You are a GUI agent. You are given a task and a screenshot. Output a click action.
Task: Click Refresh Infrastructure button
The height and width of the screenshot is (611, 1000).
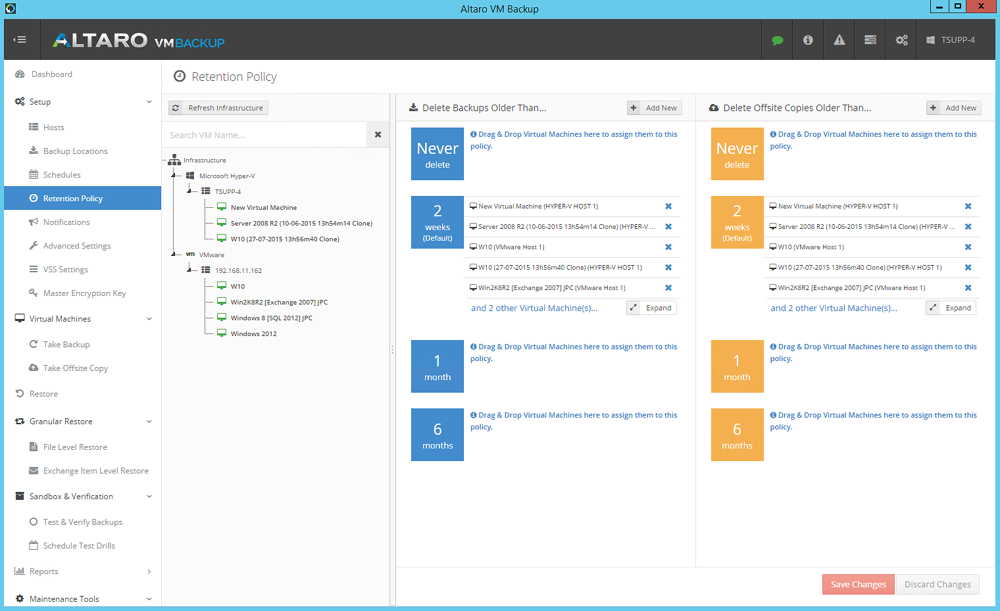point(218,108)
